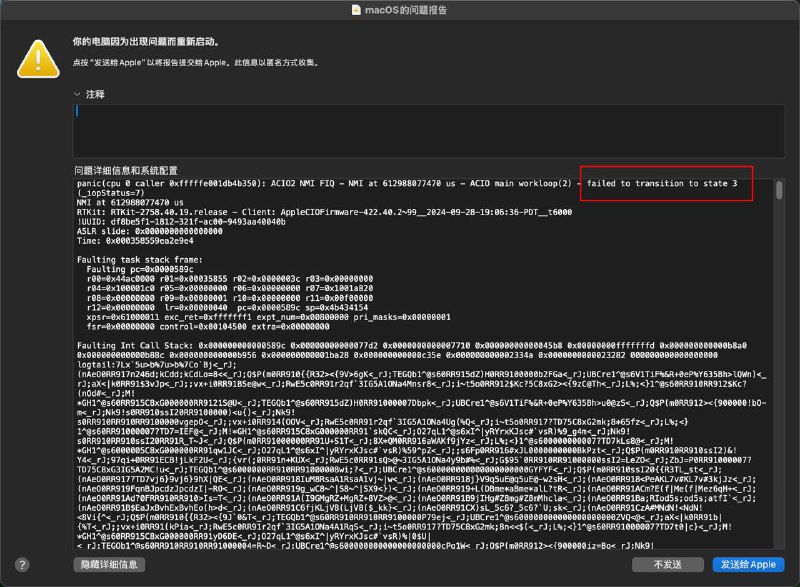
Task: Send report with 发送给 Apple button
Action: click(748, 564)
